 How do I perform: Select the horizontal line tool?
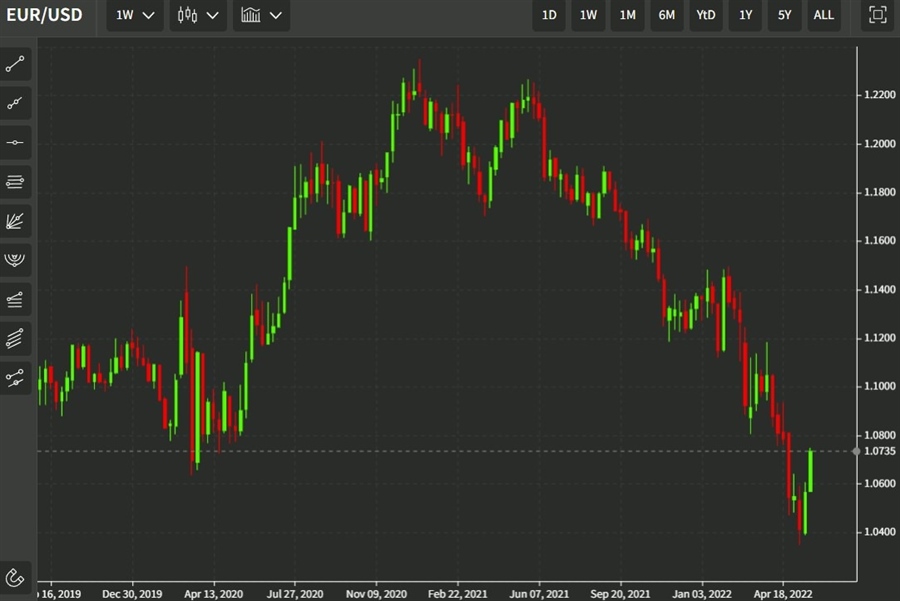click(x=15, y=143)
